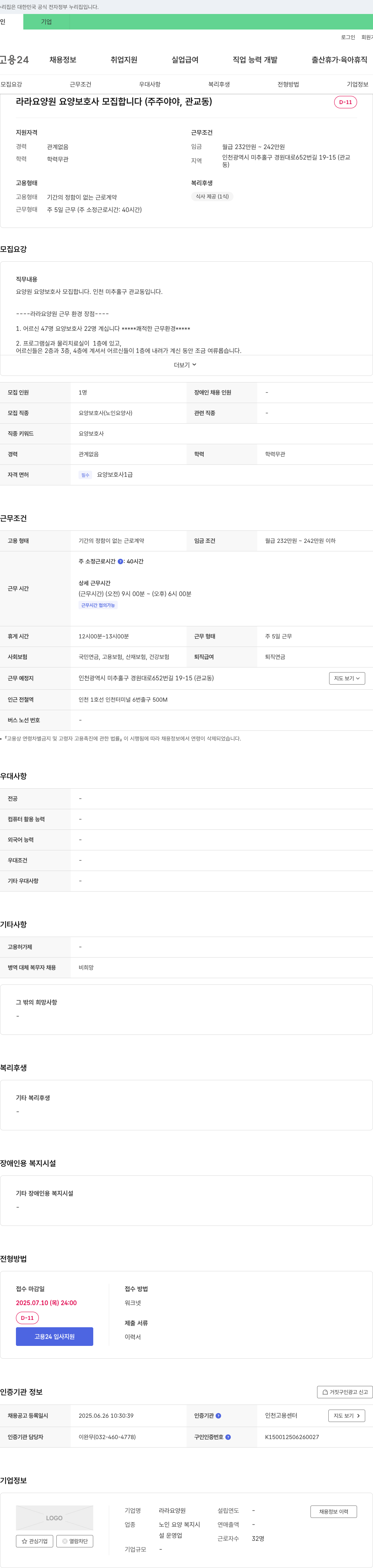The image size is (373, 1568).
Task: Open the 채용정보 menu
Action: click(x=63, y=60)
